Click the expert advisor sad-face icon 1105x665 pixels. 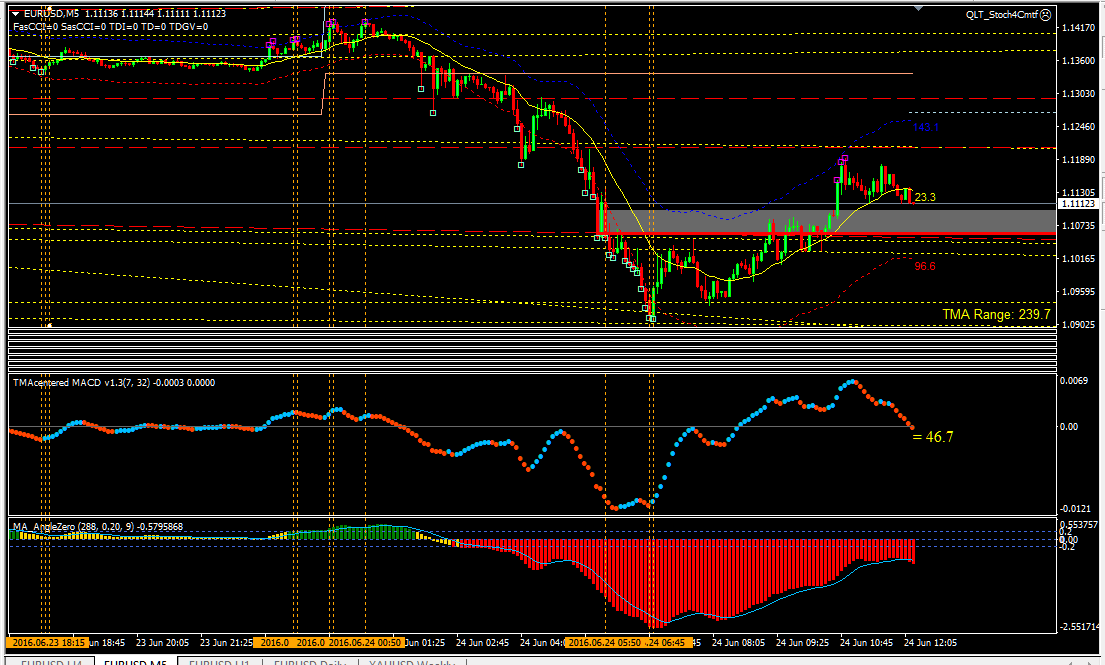tap(1046, 14)
